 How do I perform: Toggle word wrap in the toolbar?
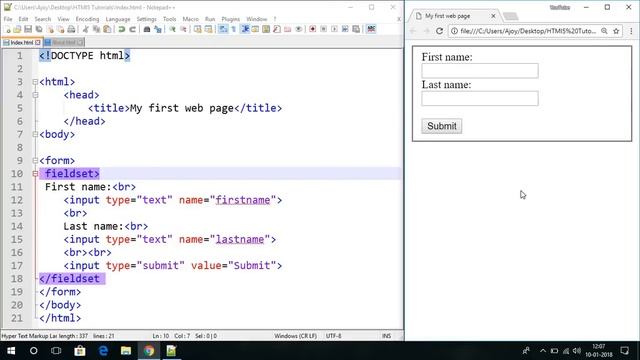[x=222, y=29]
